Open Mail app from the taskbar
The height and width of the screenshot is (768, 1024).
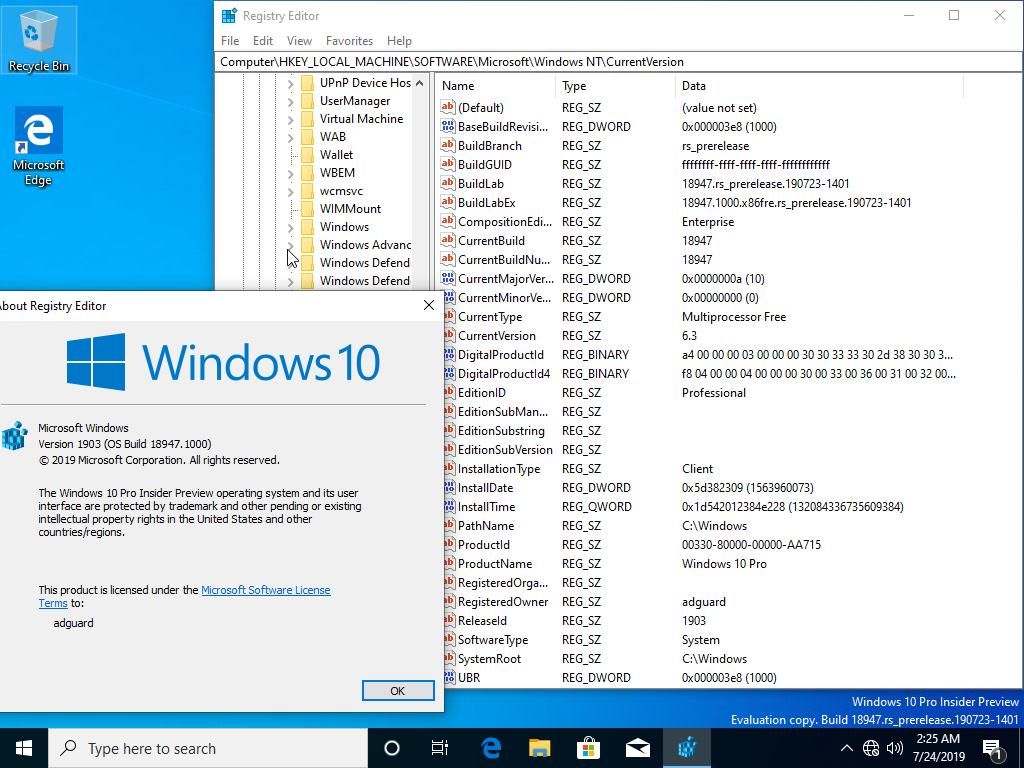pos(637,748)
